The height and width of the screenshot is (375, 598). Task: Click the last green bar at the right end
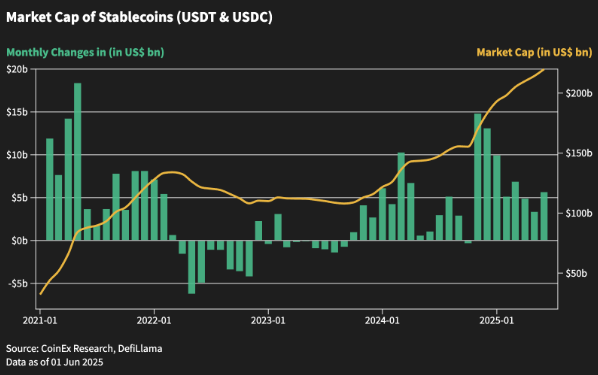point(544,216)
